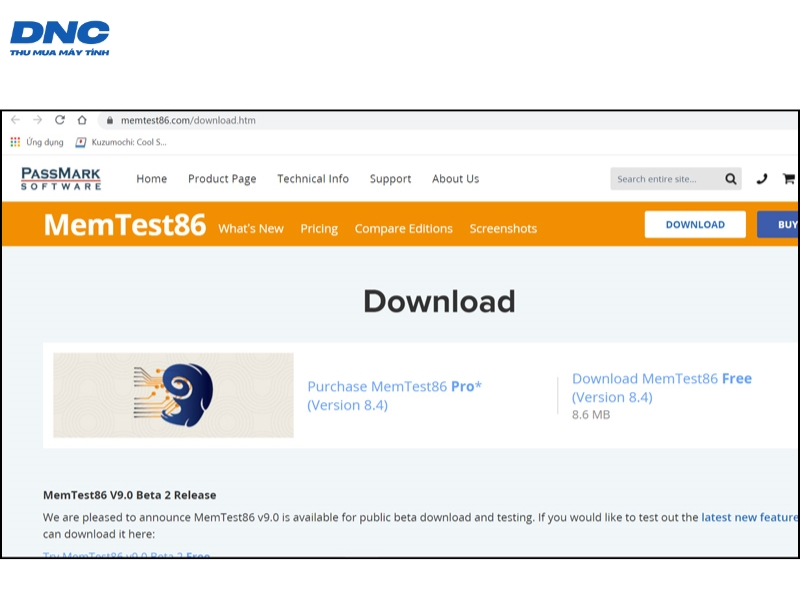Open the About Us menu

click(456, 179)
